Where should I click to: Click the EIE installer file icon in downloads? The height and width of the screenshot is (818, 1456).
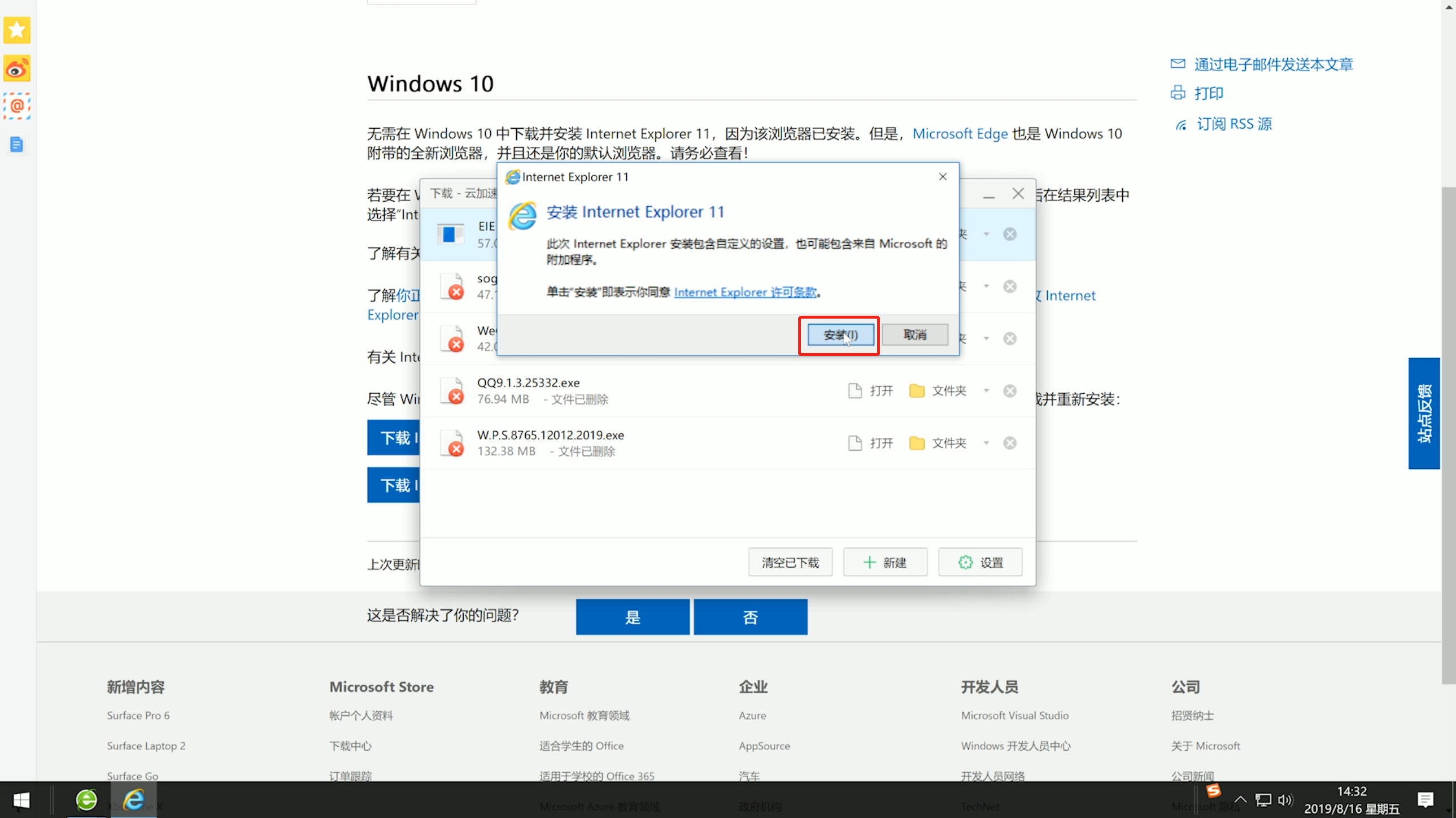tap(451, 234)
